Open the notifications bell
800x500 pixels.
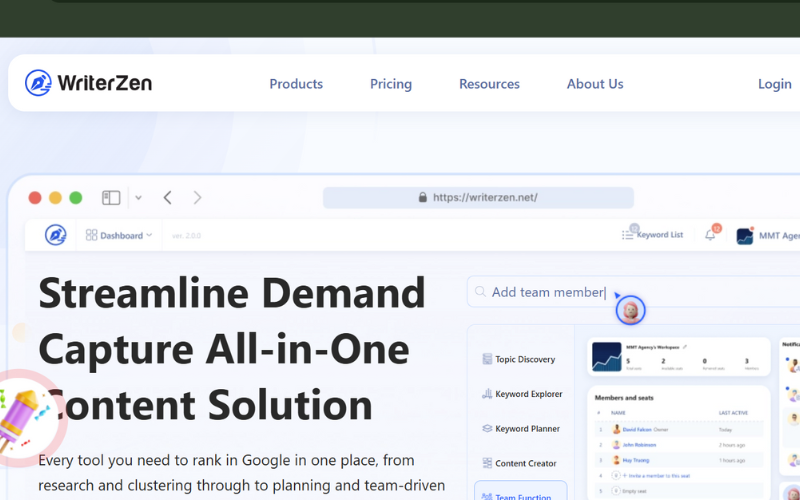(710, 235)
